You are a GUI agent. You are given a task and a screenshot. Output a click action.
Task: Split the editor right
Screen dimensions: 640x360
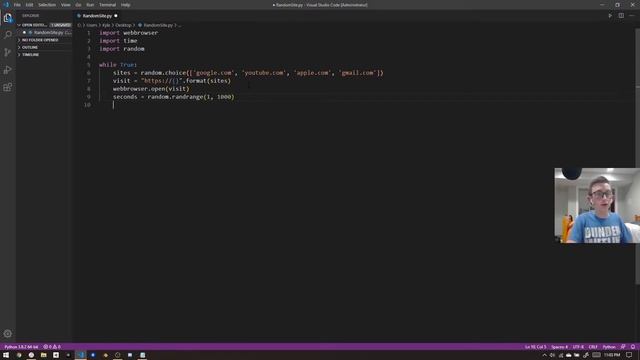click(621, 16)
